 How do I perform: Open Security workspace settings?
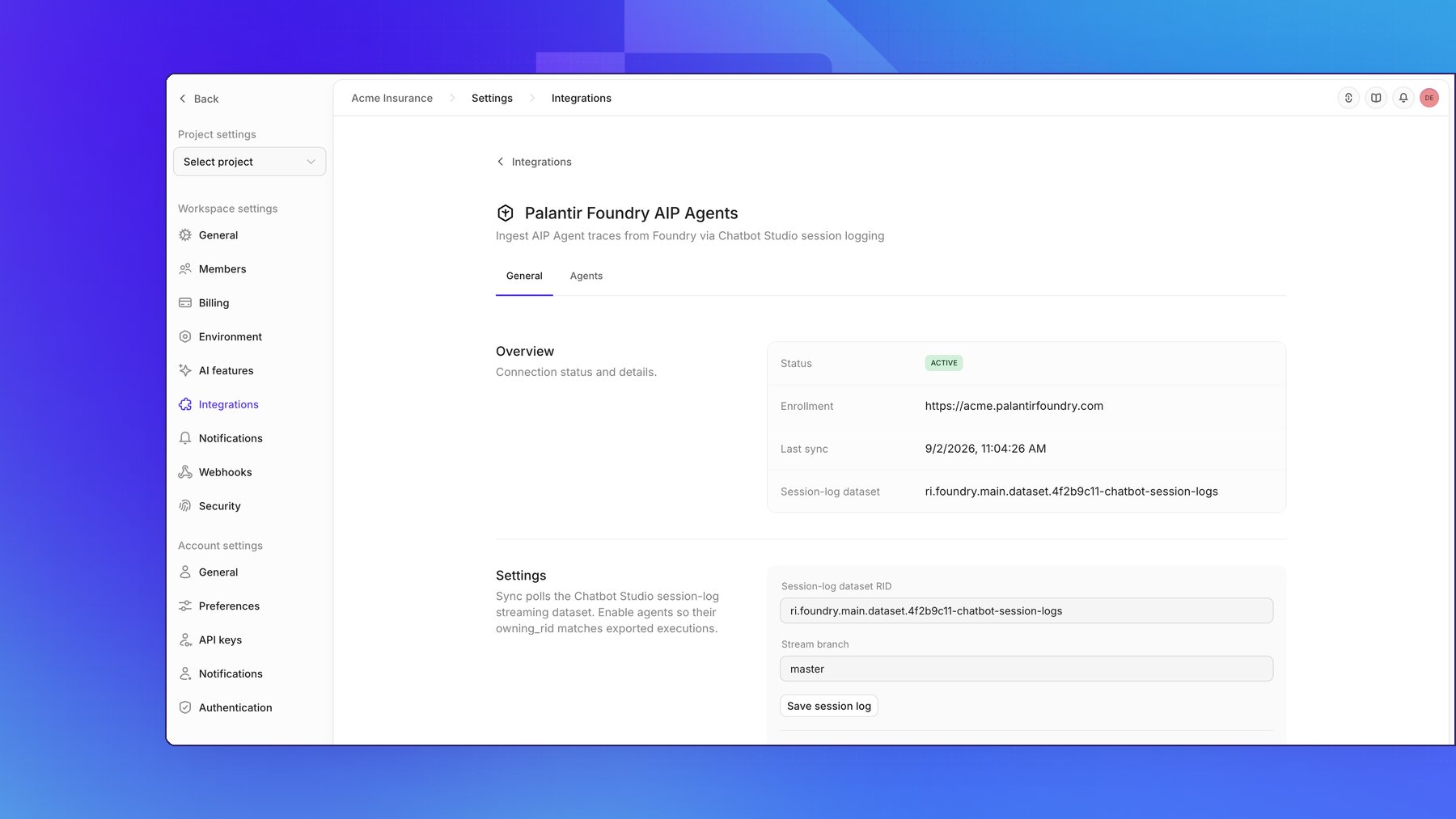[x=220, y=507]
